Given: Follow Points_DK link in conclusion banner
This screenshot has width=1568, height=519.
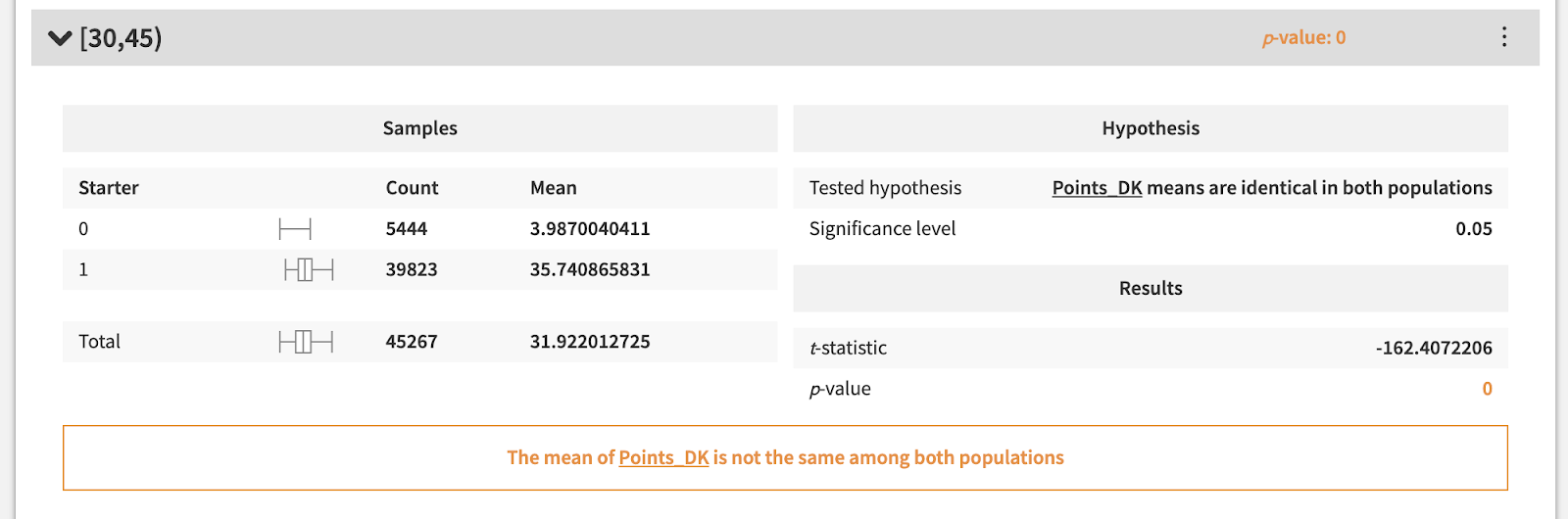Looking at the screenshot, I should (x=663, y=457).
